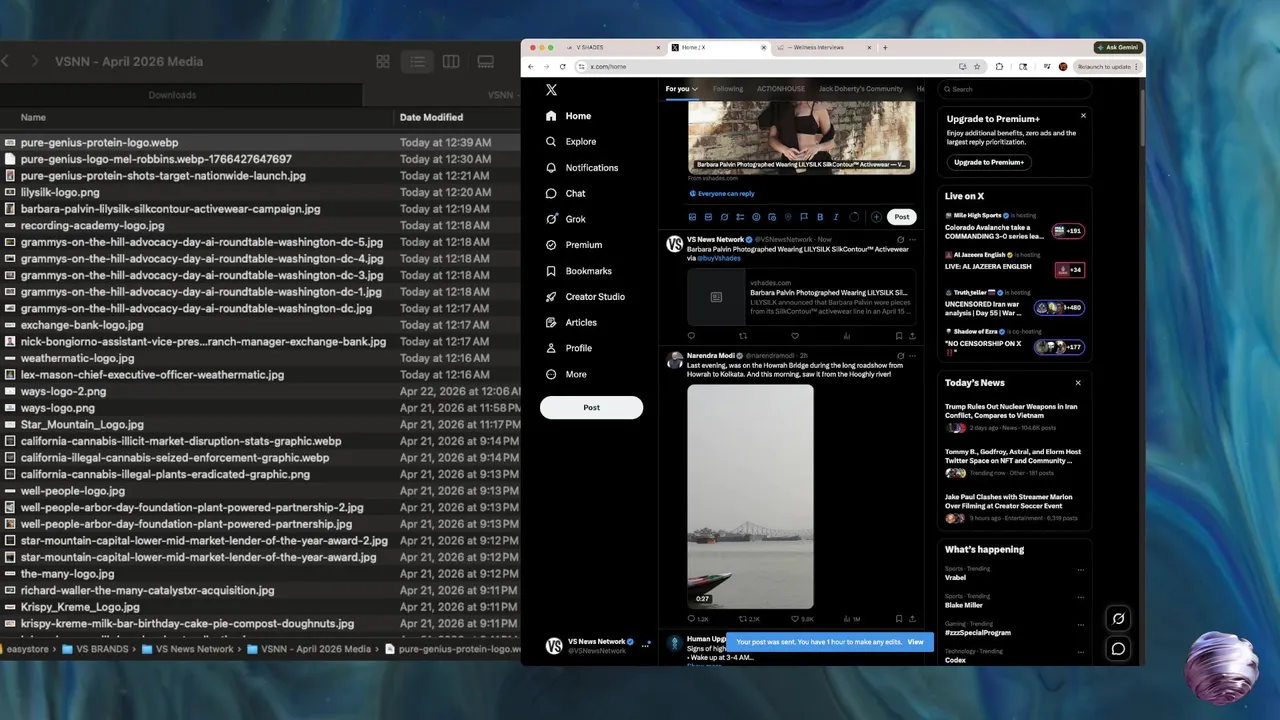Open Creator Studio in sidebar
Viewport: 1280px width, 720px height.
click(585, 297)
